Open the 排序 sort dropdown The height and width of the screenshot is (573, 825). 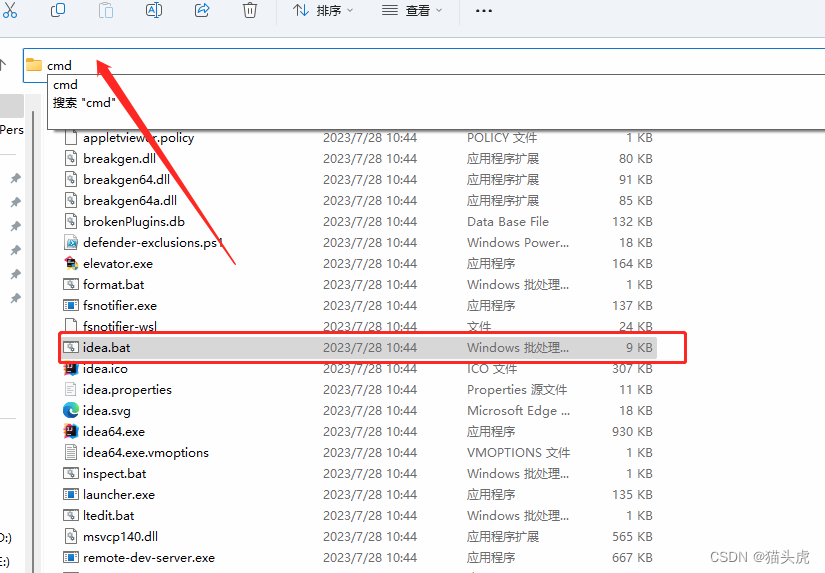pos(323,10)
